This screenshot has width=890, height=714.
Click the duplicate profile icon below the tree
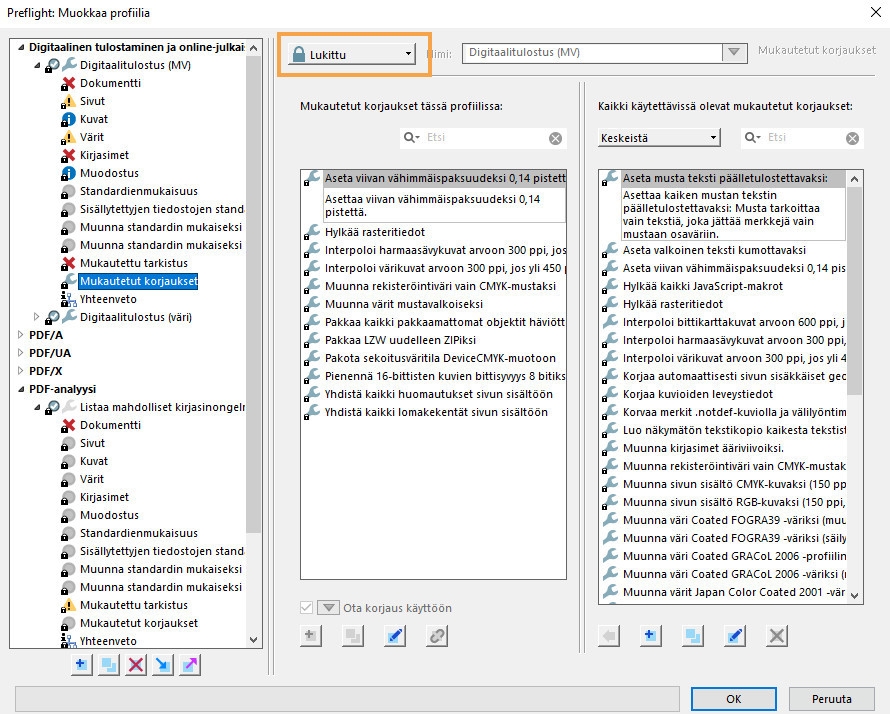point(109,666)
